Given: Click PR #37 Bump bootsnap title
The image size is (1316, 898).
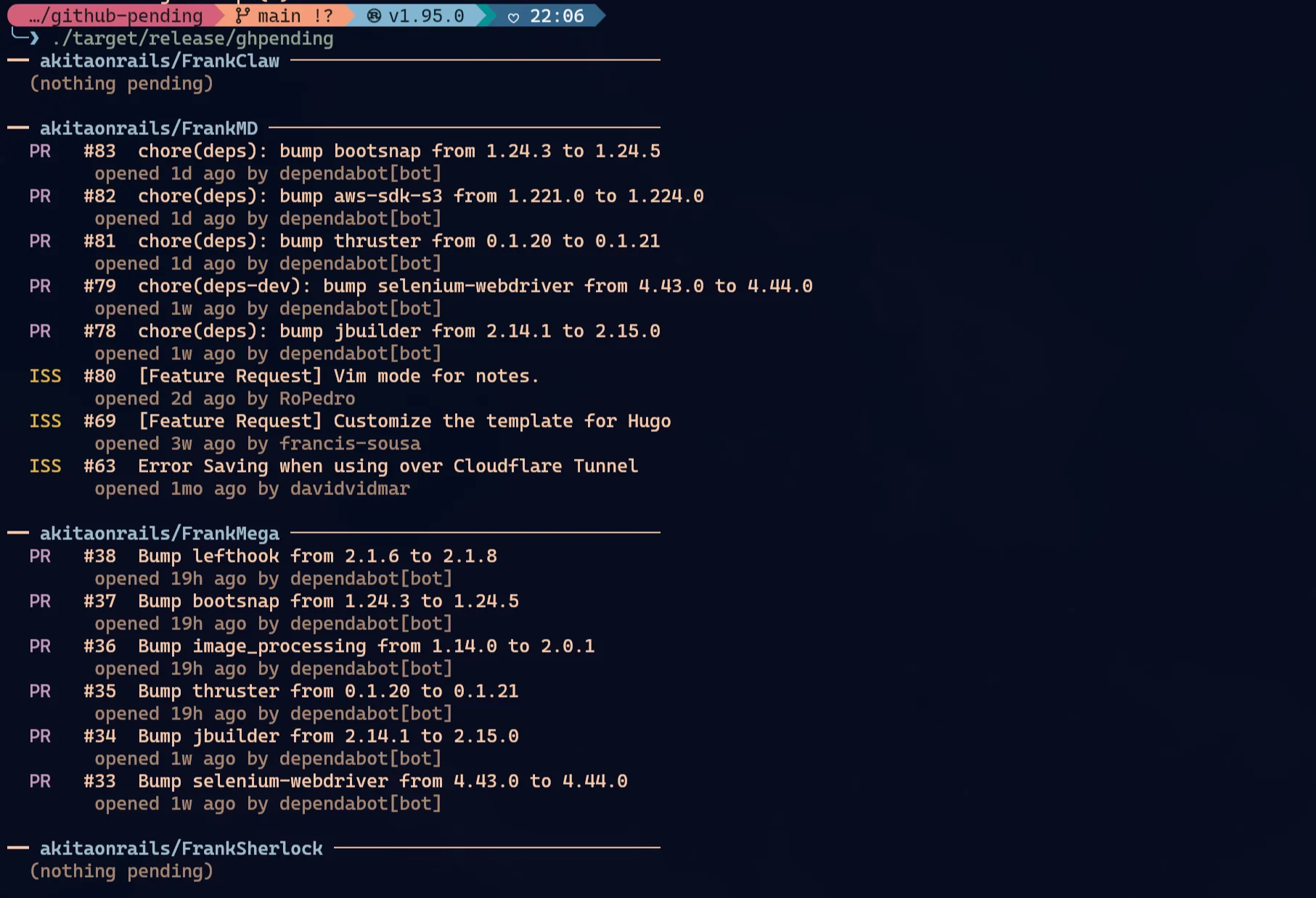Looking at the screenshot, I should tap(329, 601).
